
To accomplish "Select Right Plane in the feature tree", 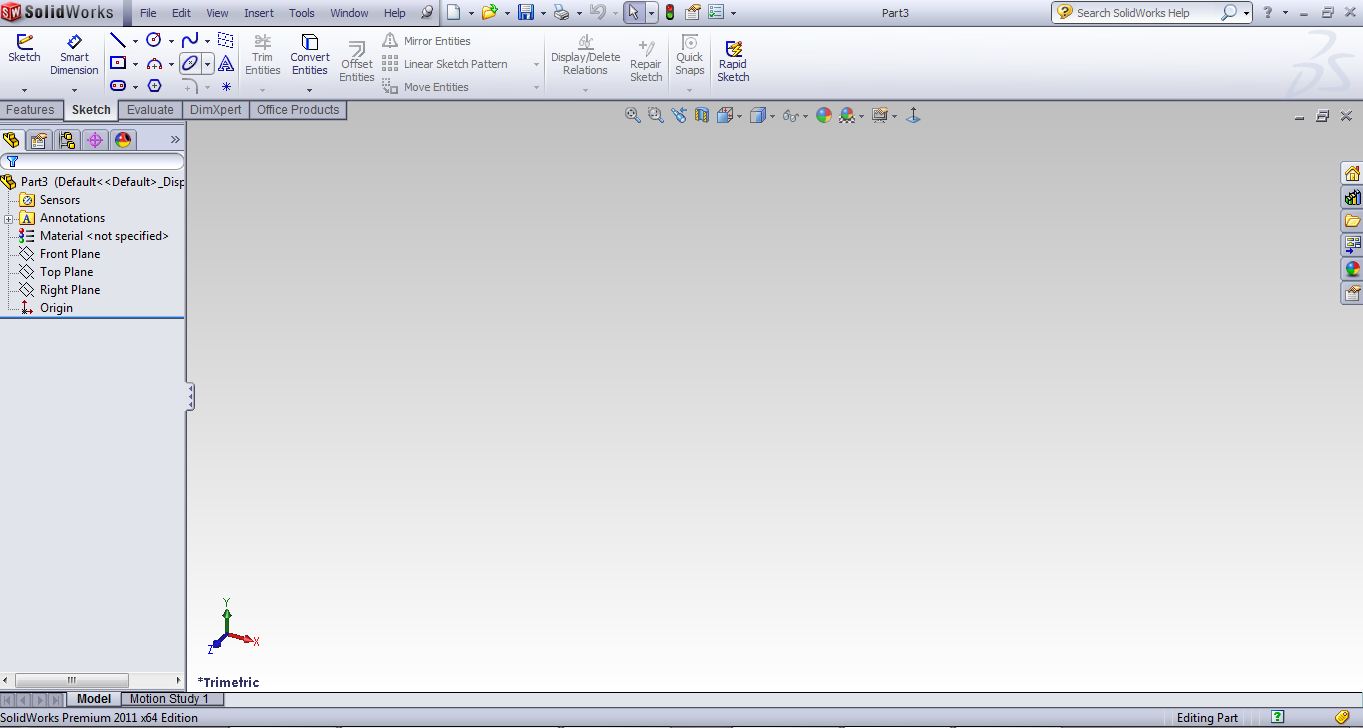I will click(69, 290).
